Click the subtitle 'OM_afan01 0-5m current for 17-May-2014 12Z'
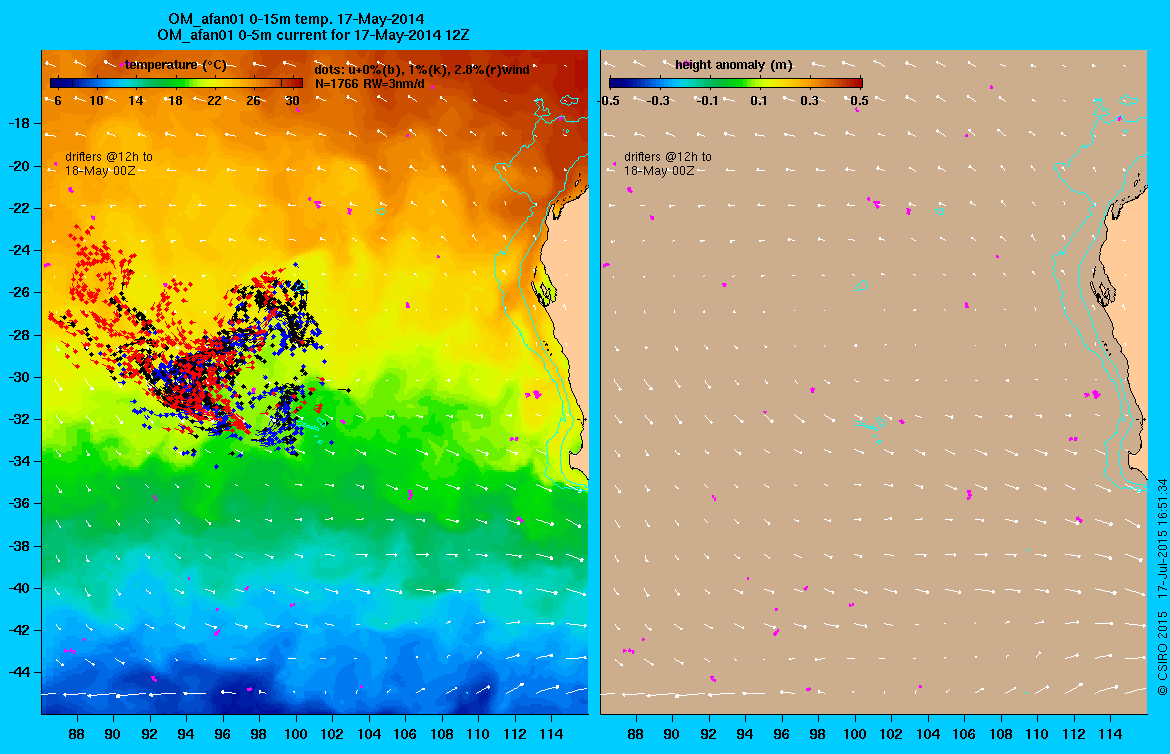This screenshot has height=754, width=1170. (x=313, y=35)
